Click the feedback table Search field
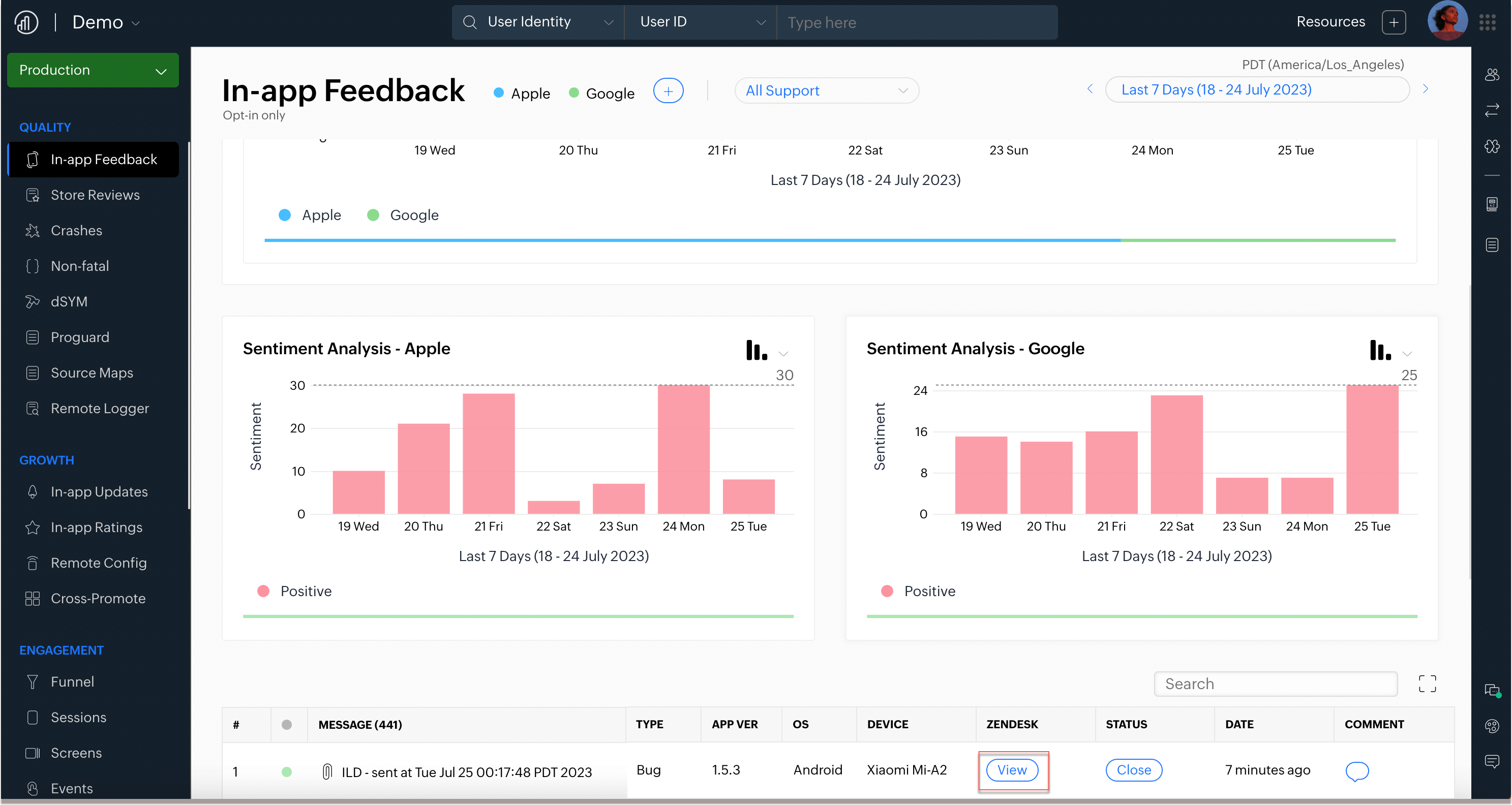Viewport: 1512px width, 805px height. pos(1275,684)
